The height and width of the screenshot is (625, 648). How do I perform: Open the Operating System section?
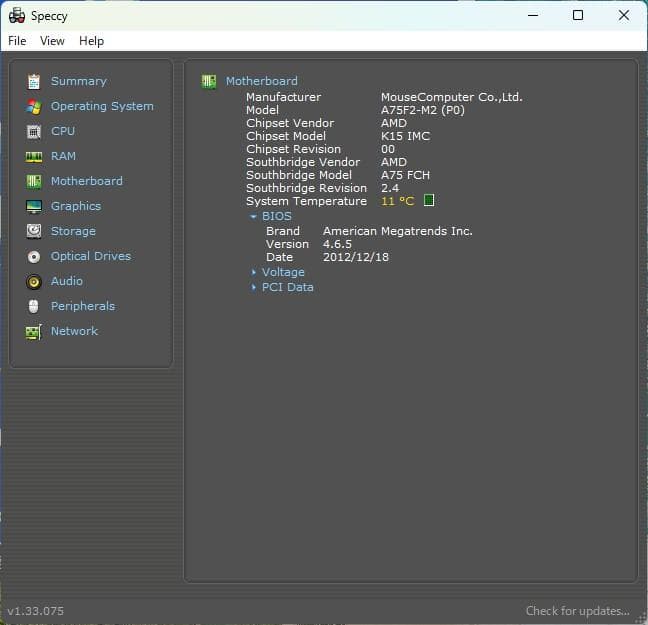(102, 106)
